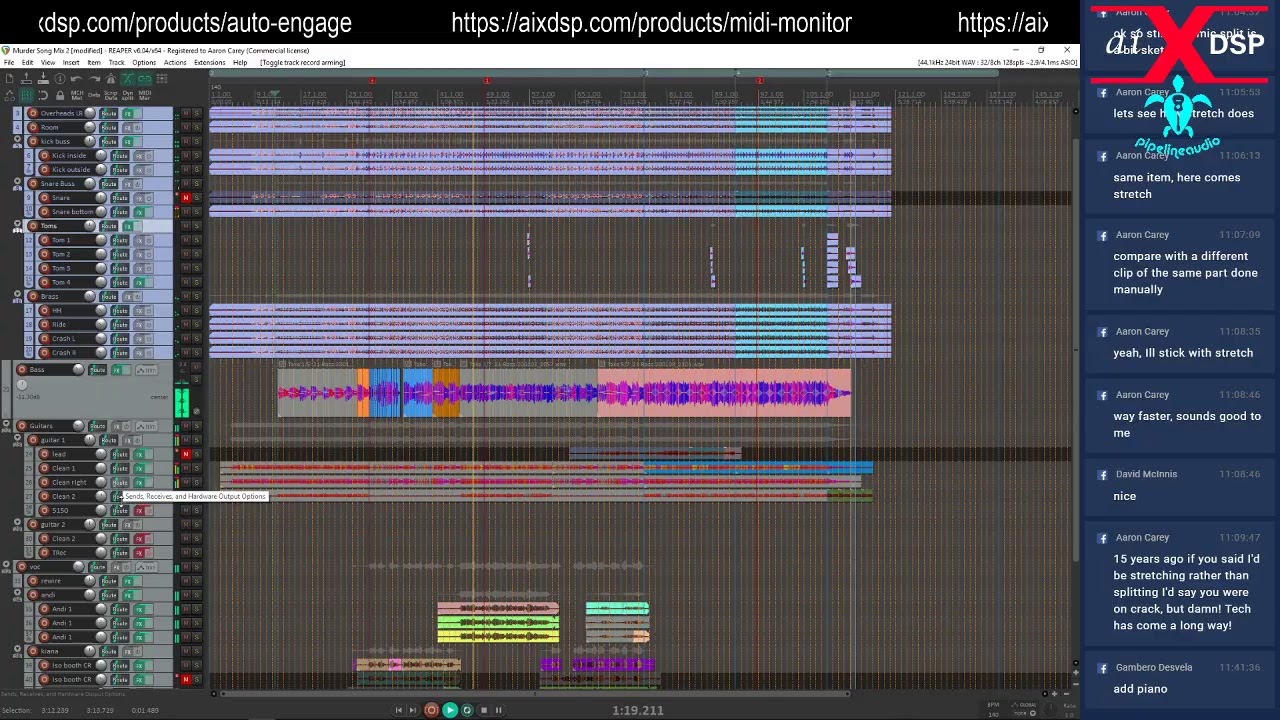Toggle the envelope points toolbar icon
This screenshot has height=720, width=1280.
(x=10, y=95)
